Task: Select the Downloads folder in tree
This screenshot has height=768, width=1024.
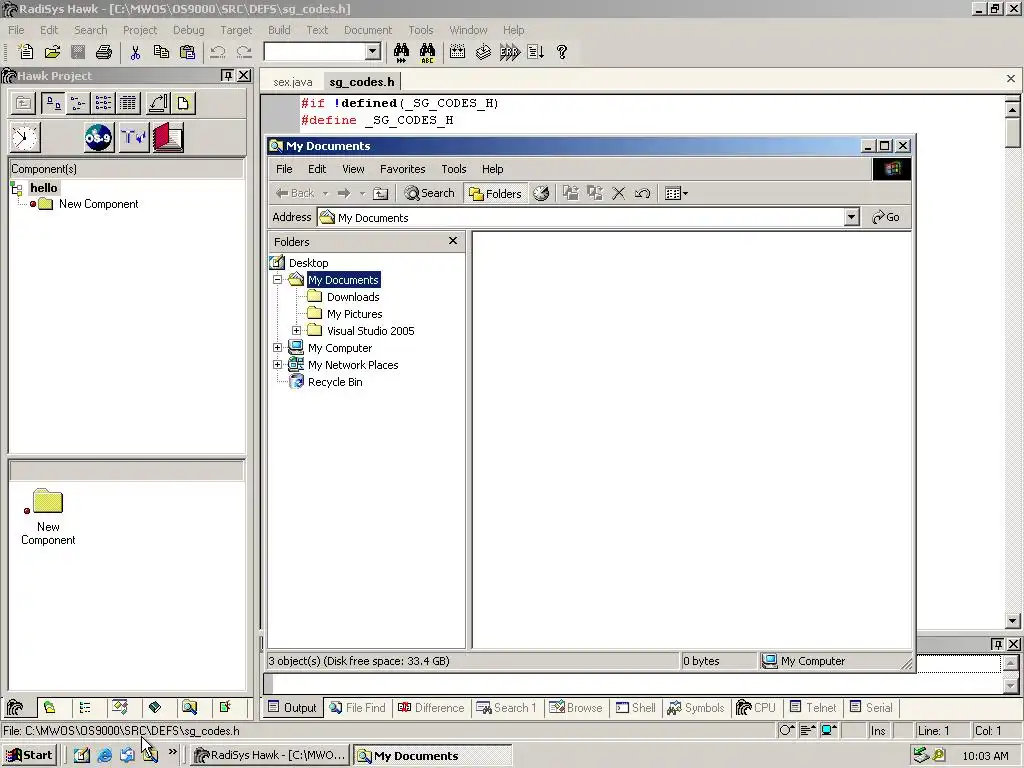Action: (353, 297)
